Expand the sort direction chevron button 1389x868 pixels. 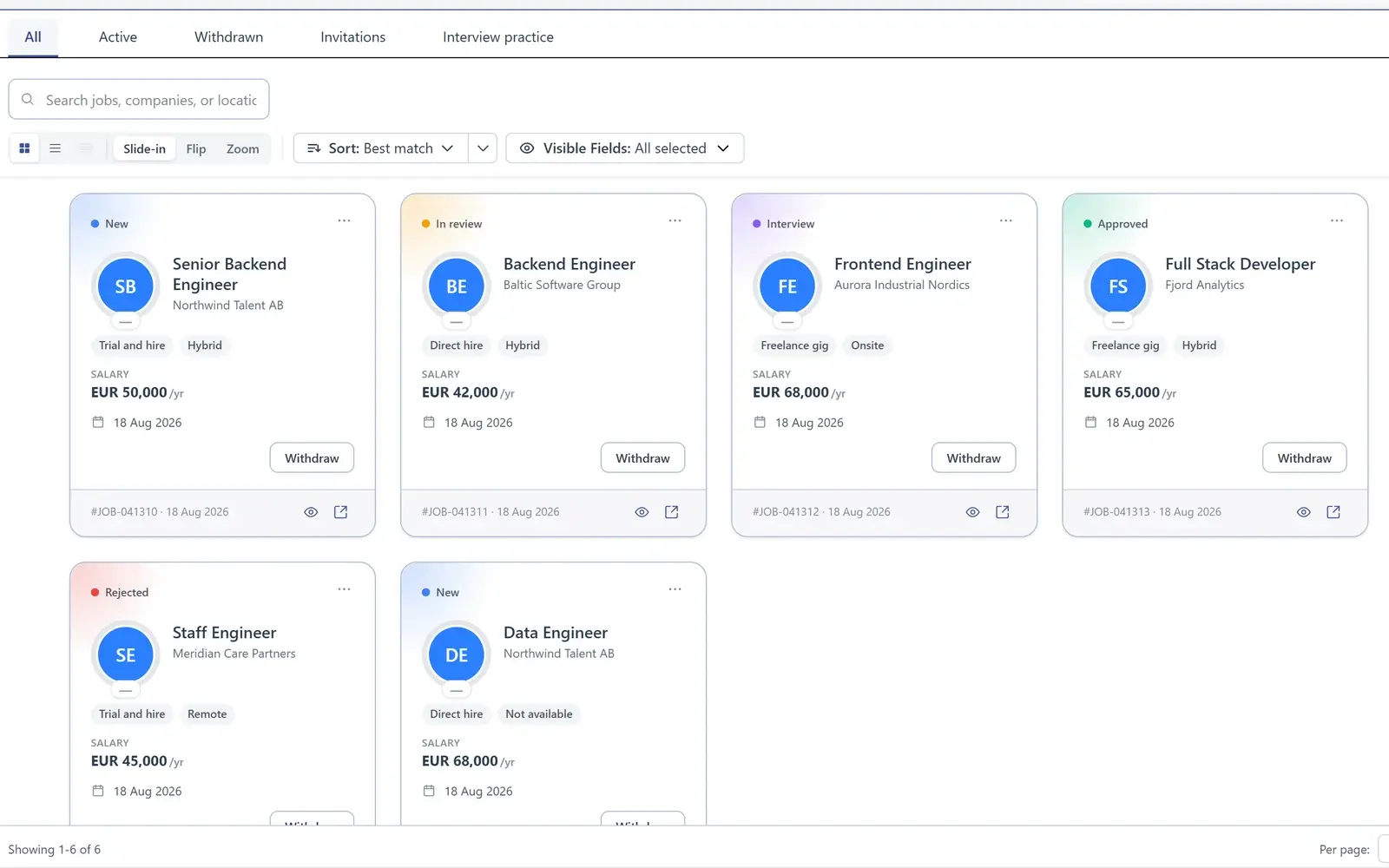[x=483, y=148]
